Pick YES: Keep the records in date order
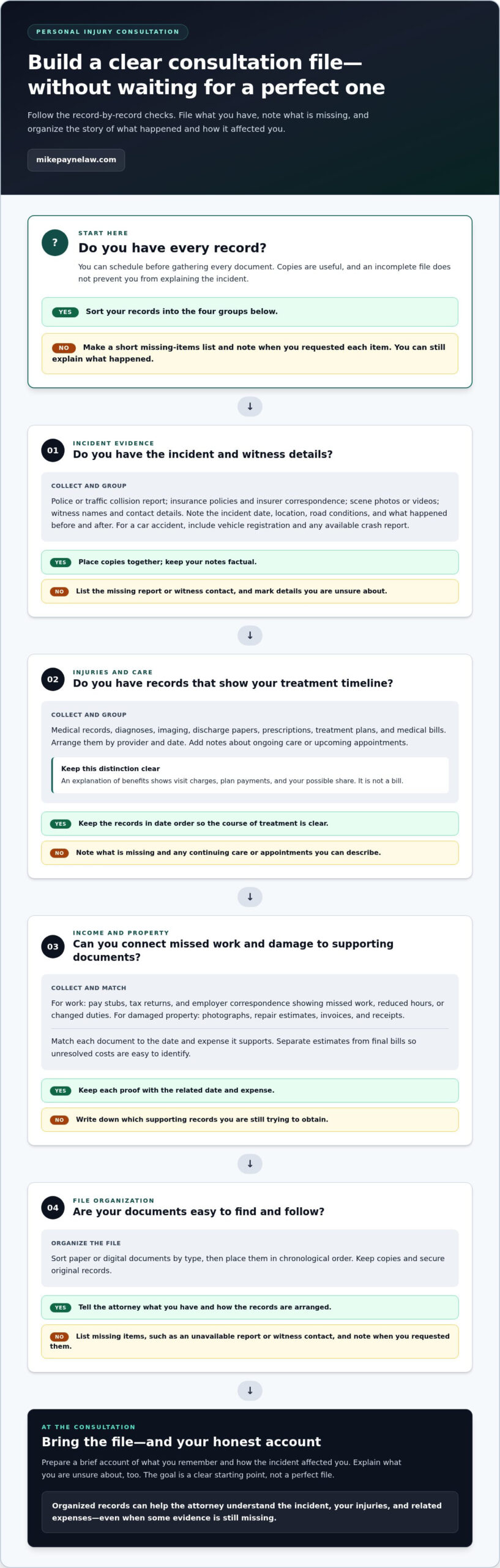Screen dimensions: 500x1568 250,823
